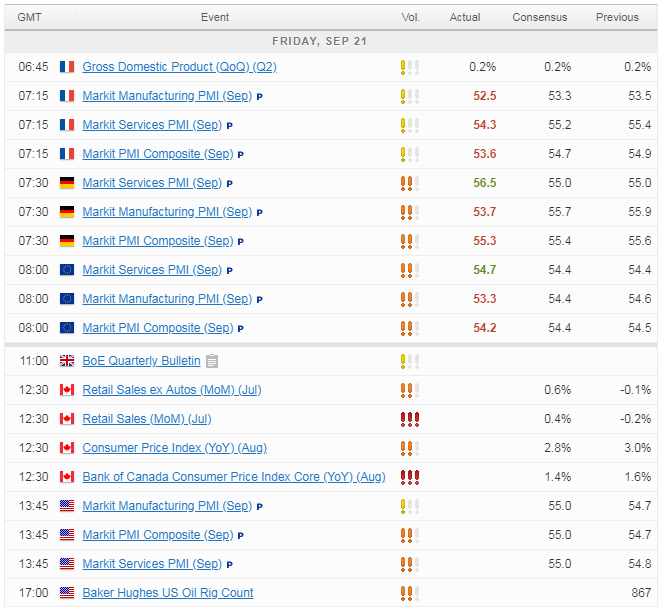Click preliminary 'P' marker on France Markit Manufacturing PMI
Screen dimensions: 659x609
click(x=260, y=97)
